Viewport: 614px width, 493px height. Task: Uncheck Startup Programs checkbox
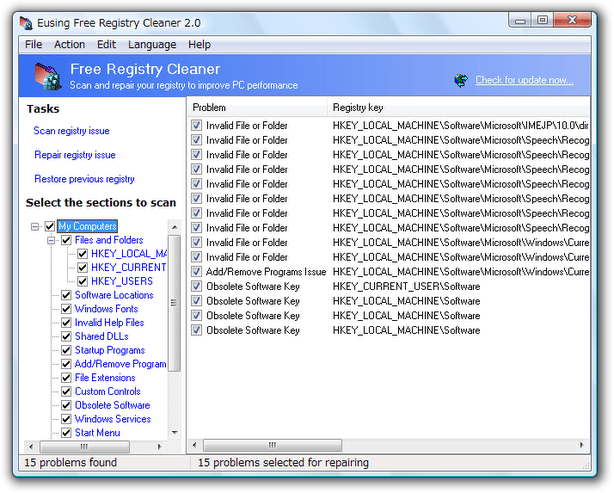coord(66,350)
